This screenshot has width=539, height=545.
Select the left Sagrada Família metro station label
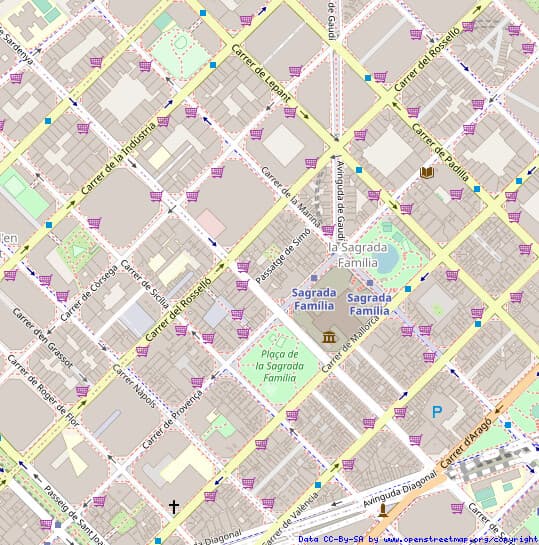point(314,299)
